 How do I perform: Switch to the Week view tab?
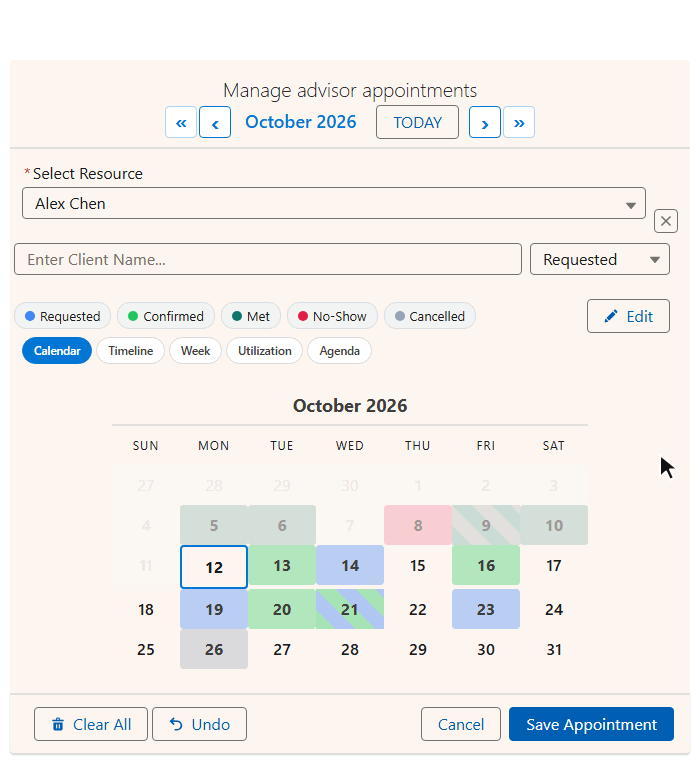pos(195,350)
